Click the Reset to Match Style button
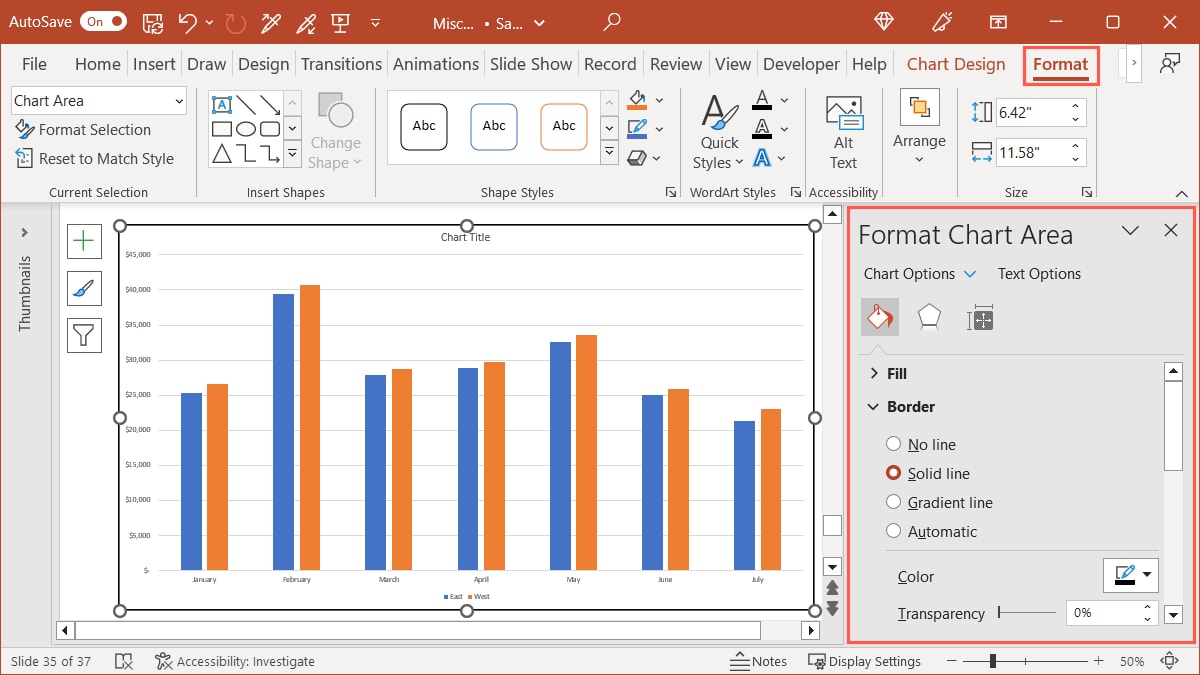 click(x=96, y=158)
